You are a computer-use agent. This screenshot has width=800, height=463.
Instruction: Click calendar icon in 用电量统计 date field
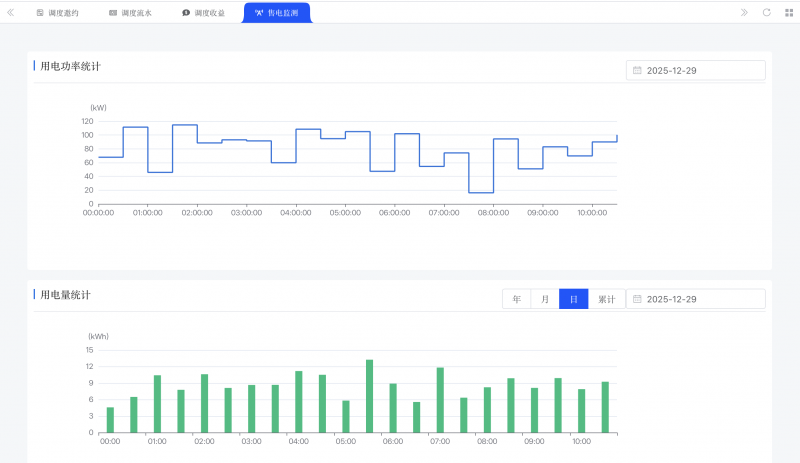(637, 299)
